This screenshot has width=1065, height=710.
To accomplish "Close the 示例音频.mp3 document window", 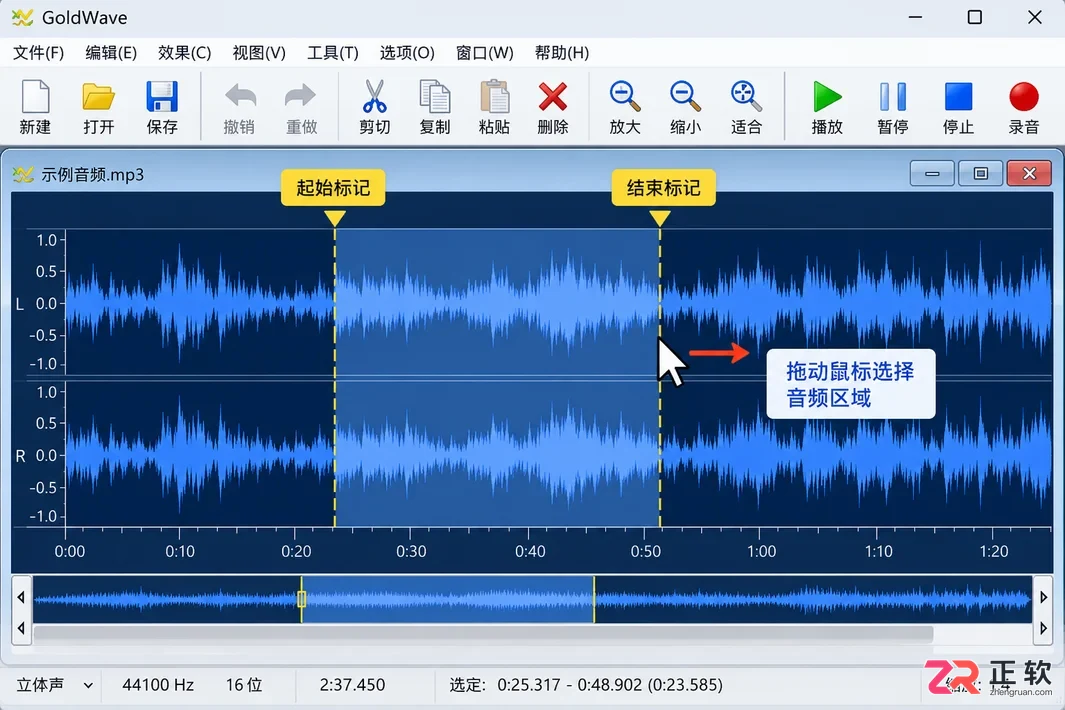I will coord(1029,174).
